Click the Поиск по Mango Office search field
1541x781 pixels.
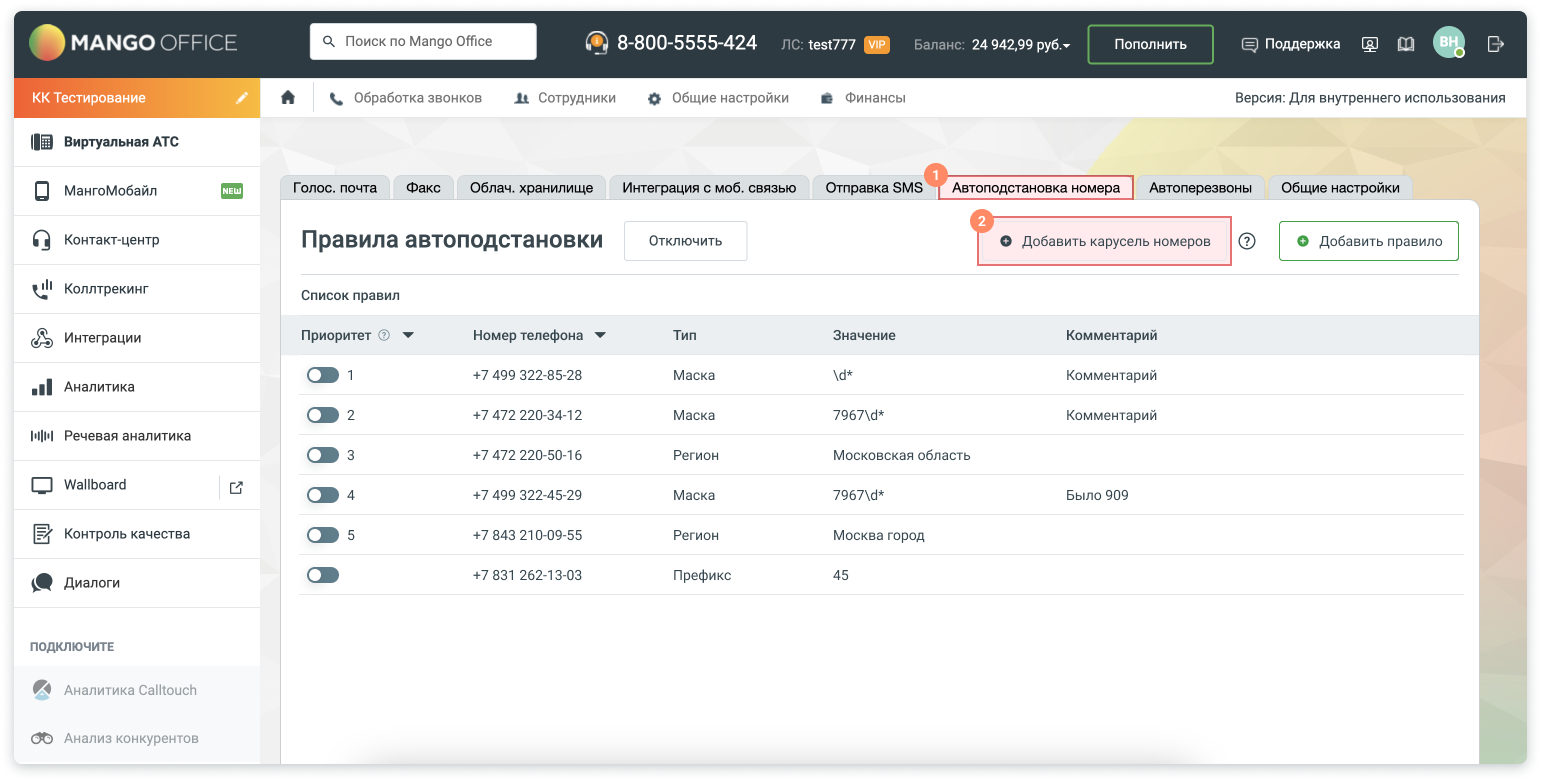coord(423,41)
